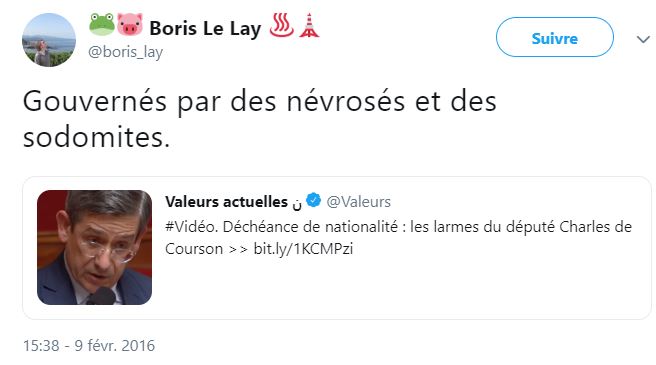The width and height of the screenshot is (656, 365).
Task: Click the blue verified badge of Valeurs actuelles
Action: tap(313, 200)
